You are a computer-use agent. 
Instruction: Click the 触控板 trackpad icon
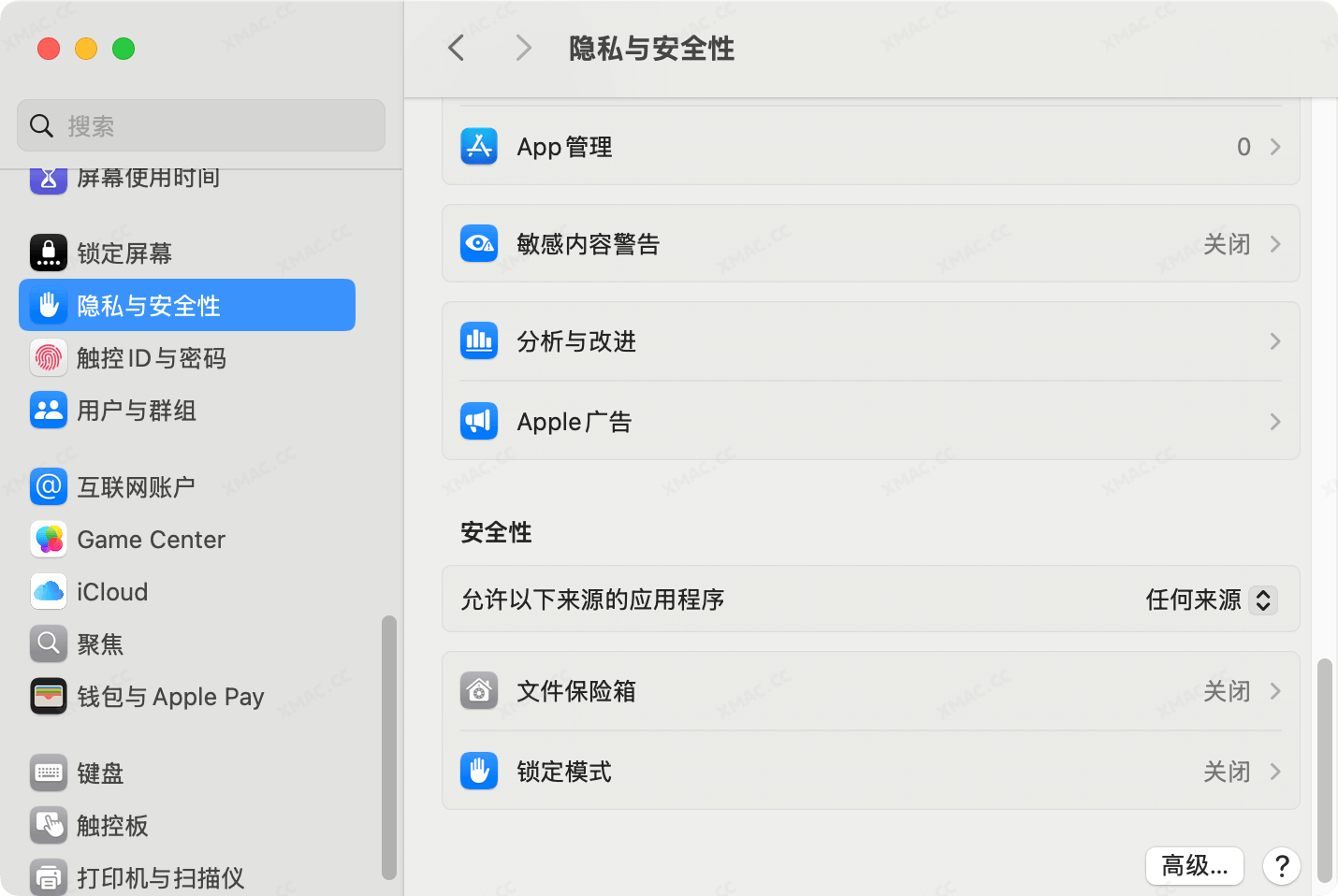(49, 825)
